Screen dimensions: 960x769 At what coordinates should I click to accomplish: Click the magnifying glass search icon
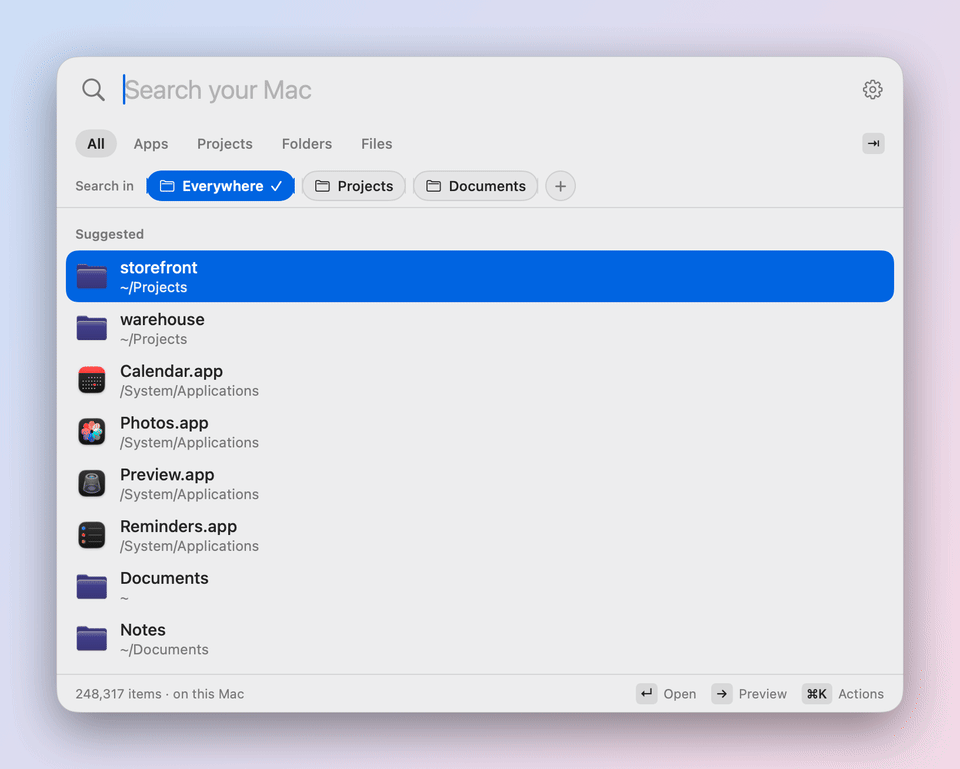pos(93,89)
